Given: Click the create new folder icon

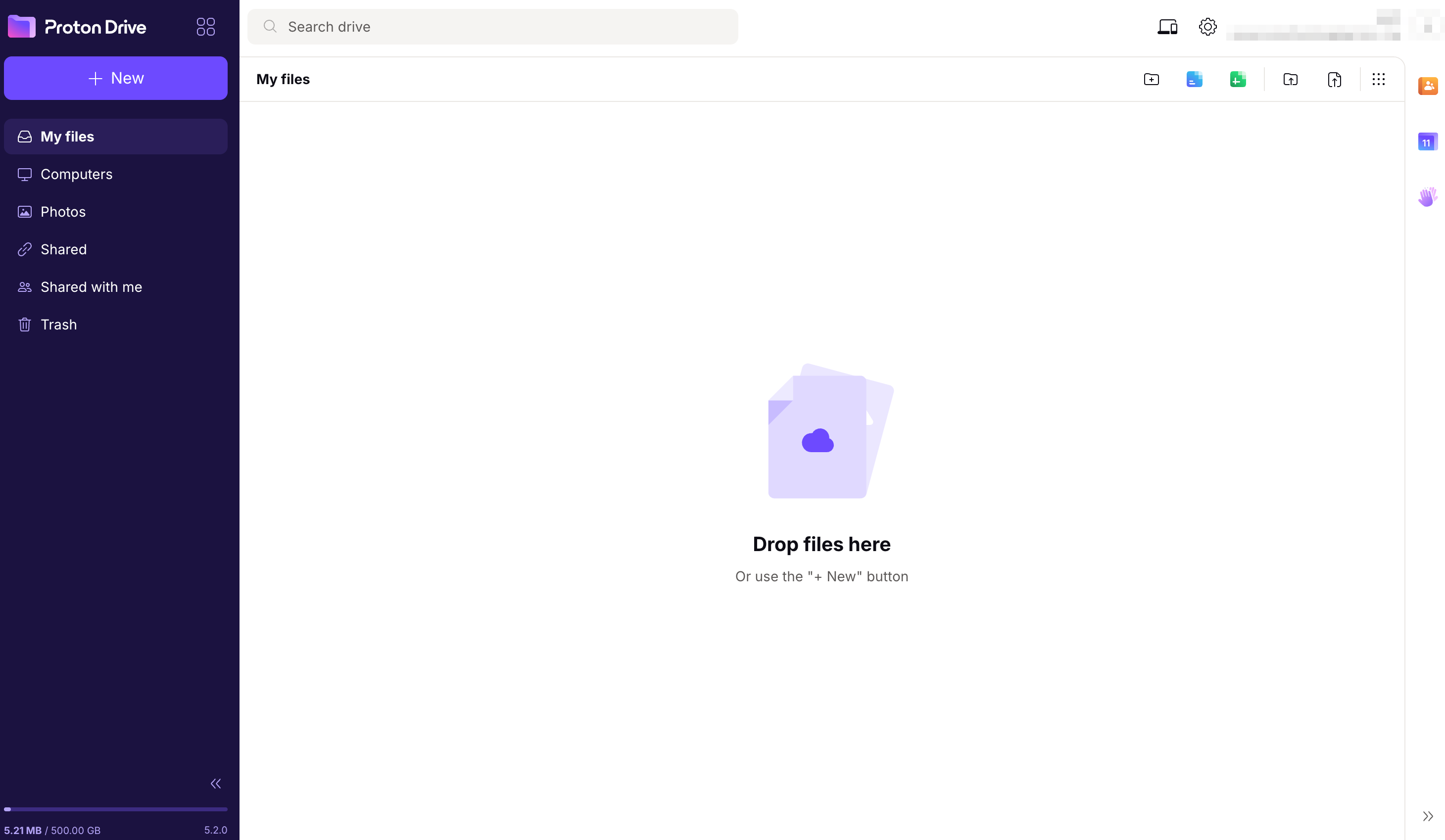Looking at the screenshot, I should (1151, 79).
